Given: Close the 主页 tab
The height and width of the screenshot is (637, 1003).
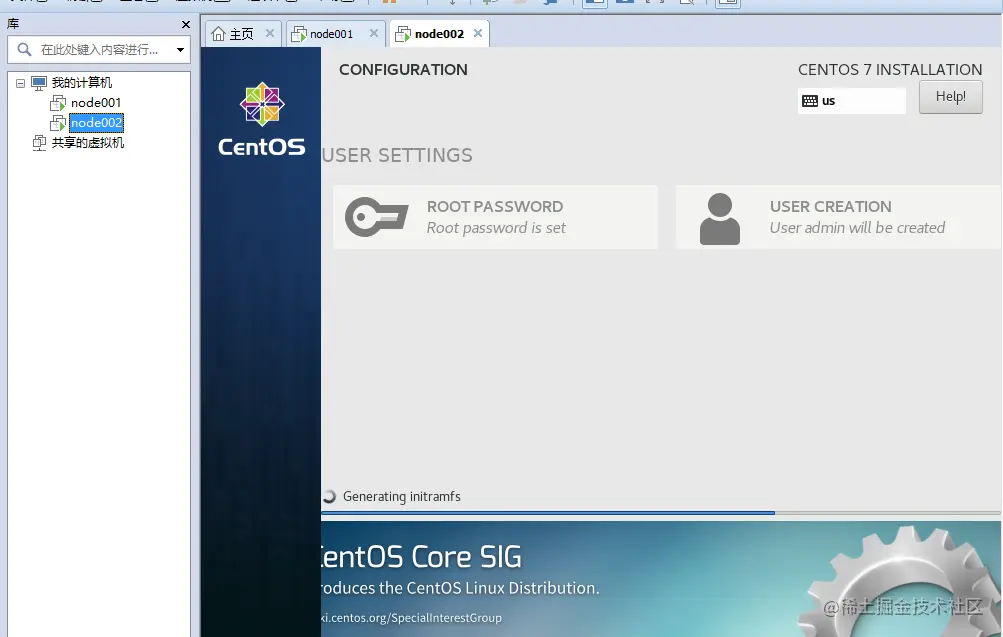Looking at the screenshot, I should pos(270,33).
